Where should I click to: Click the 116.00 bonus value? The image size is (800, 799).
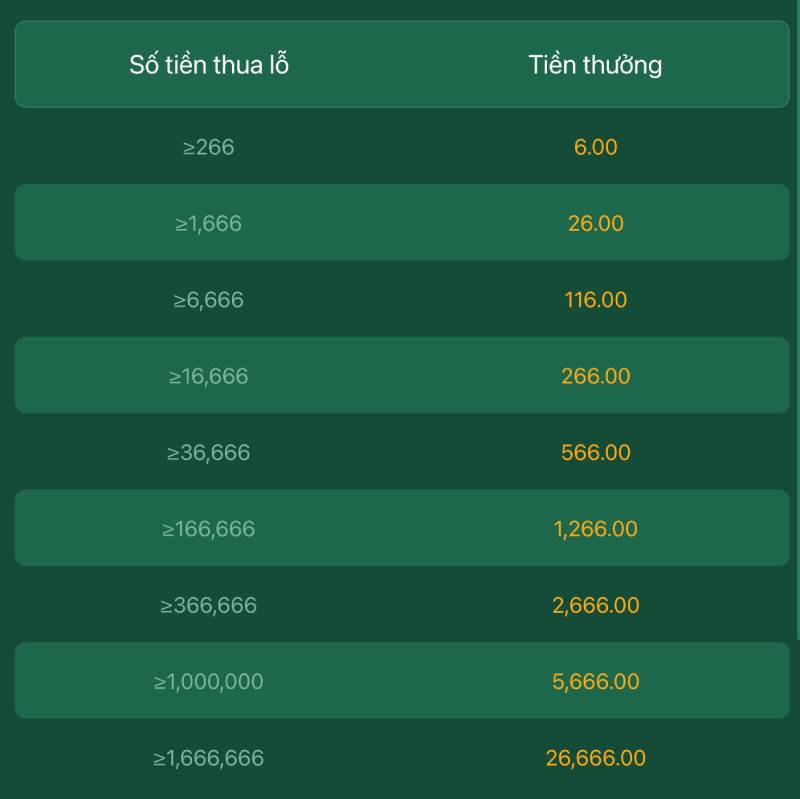click(595, 300)
